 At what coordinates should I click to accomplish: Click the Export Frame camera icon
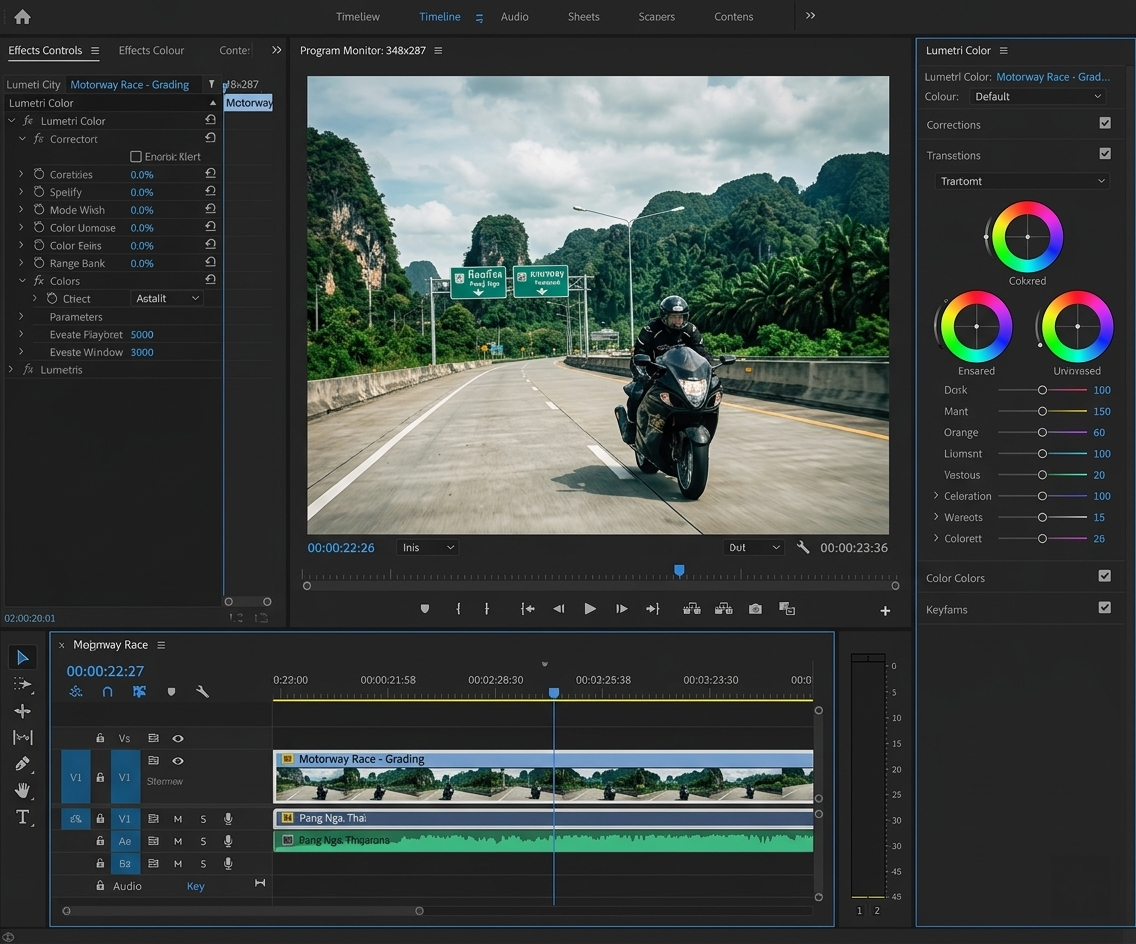[755, 609]
